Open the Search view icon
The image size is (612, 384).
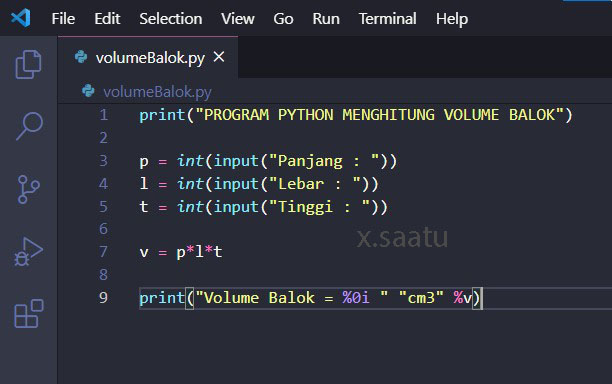tap(29, 126)
